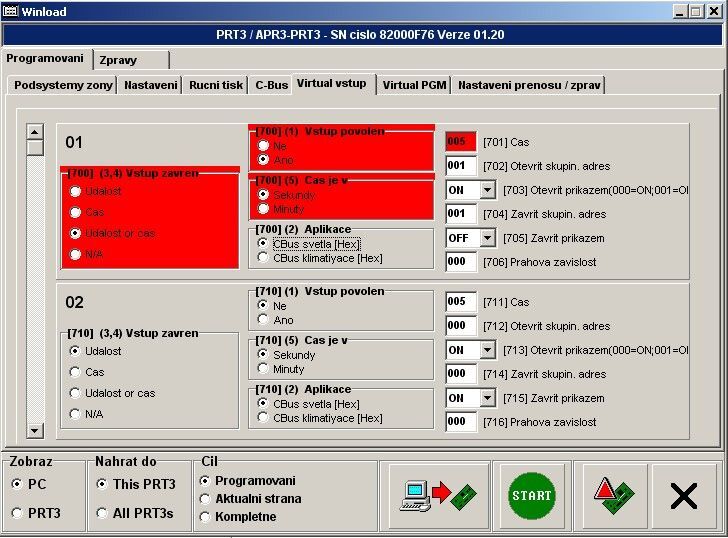Viewport: 728px width, 538px height.
Task: Click the scroll down arrow in panel
Action: 35,430
